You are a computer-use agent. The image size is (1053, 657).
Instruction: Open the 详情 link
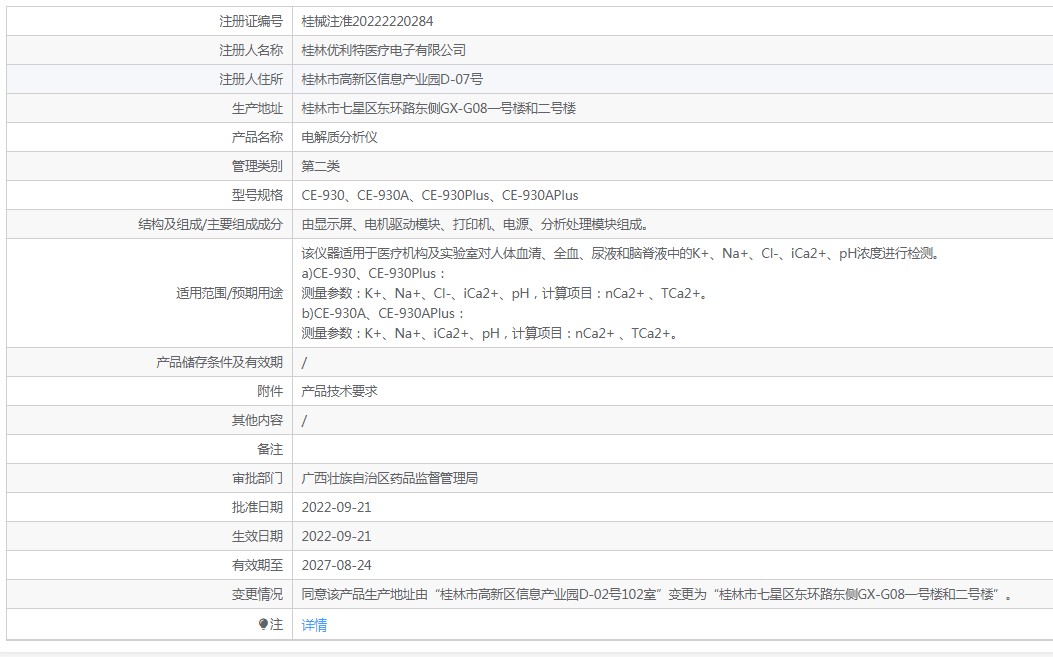(314, 625)
